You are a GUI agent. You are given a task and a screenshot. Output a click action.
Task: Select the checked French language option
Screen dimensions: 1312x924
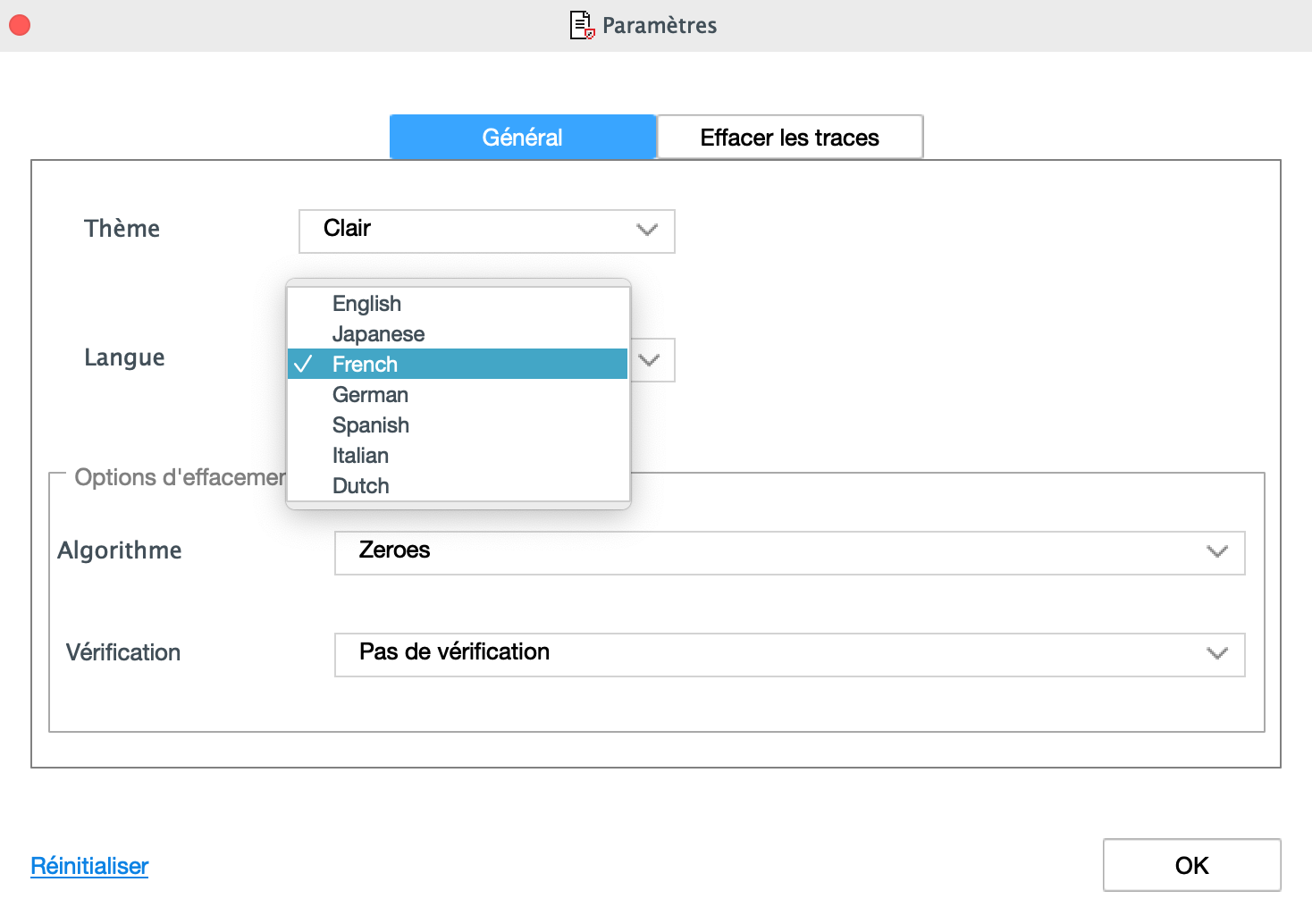tap(458, 365)
